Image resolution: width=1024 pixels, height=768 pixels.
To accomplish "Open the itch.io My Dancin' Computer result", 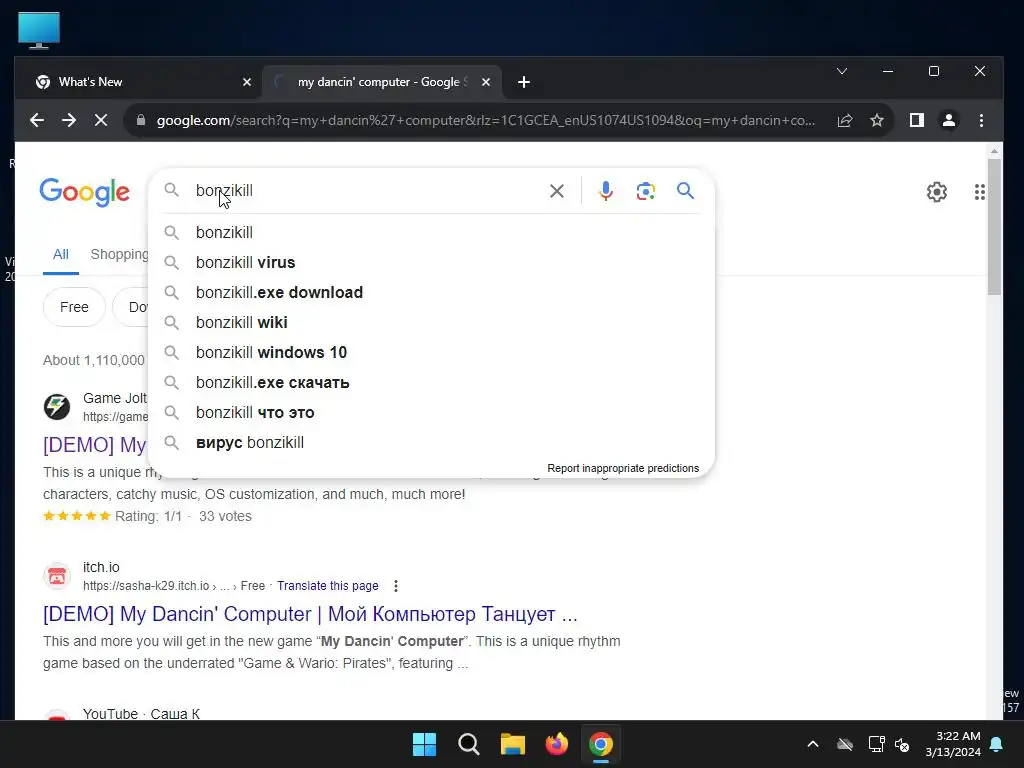I will coord(310,614).
